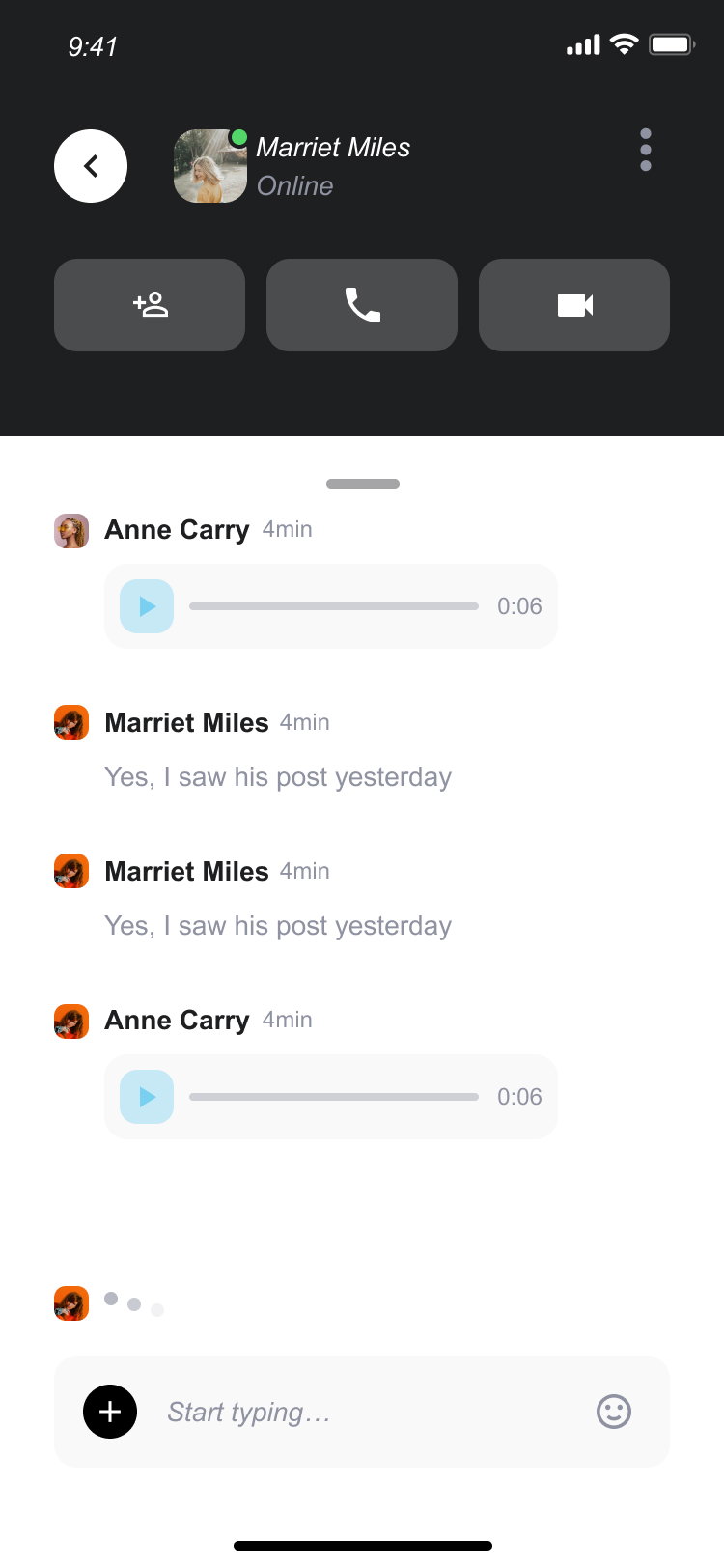Tap the back arrow button
This screenshot has height=1568, width=724.
(91, 166)
